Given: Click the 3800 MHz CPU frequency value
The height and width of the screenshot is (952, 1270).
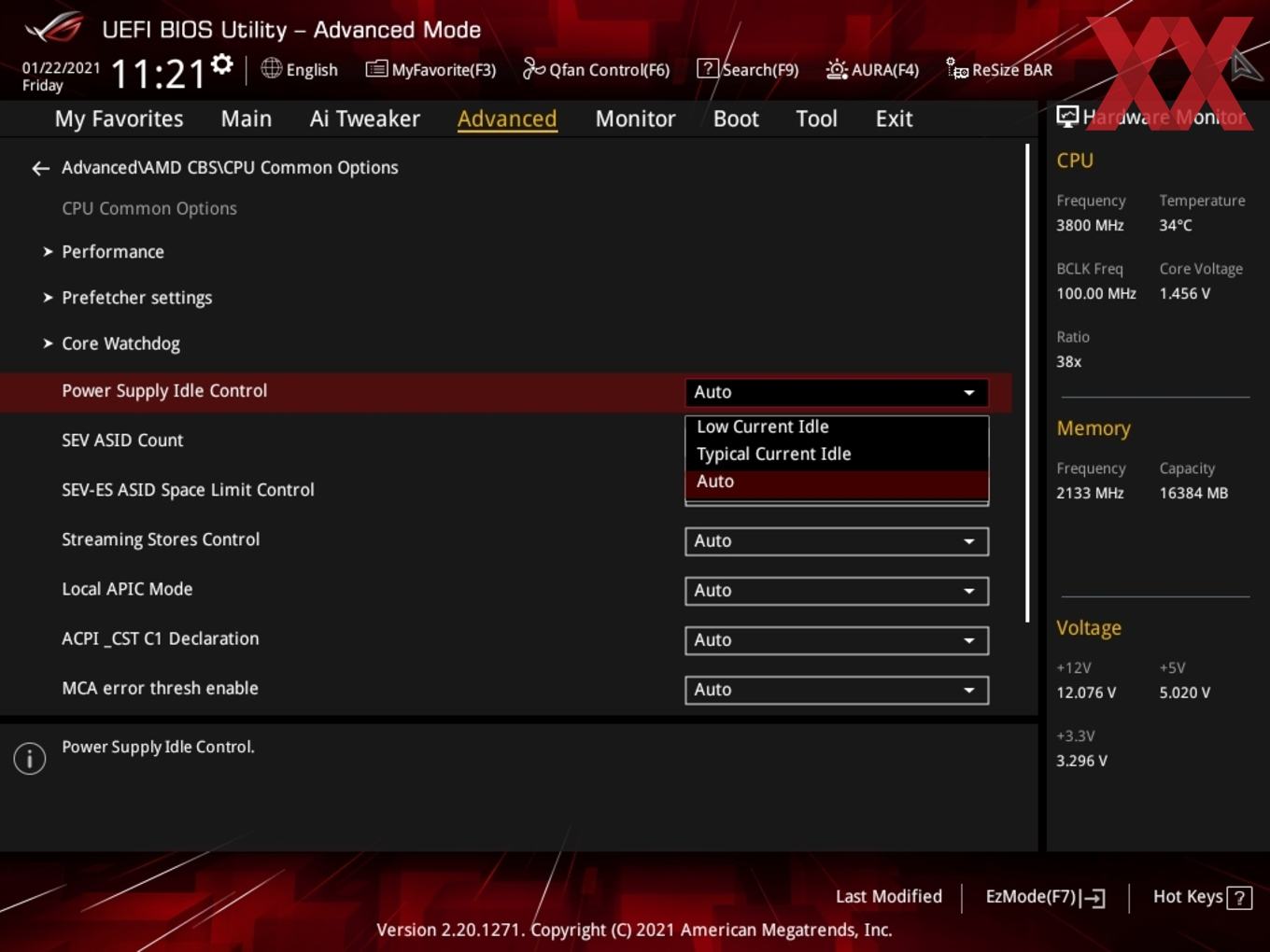Looking at the screenshot, I should 1090,225.
